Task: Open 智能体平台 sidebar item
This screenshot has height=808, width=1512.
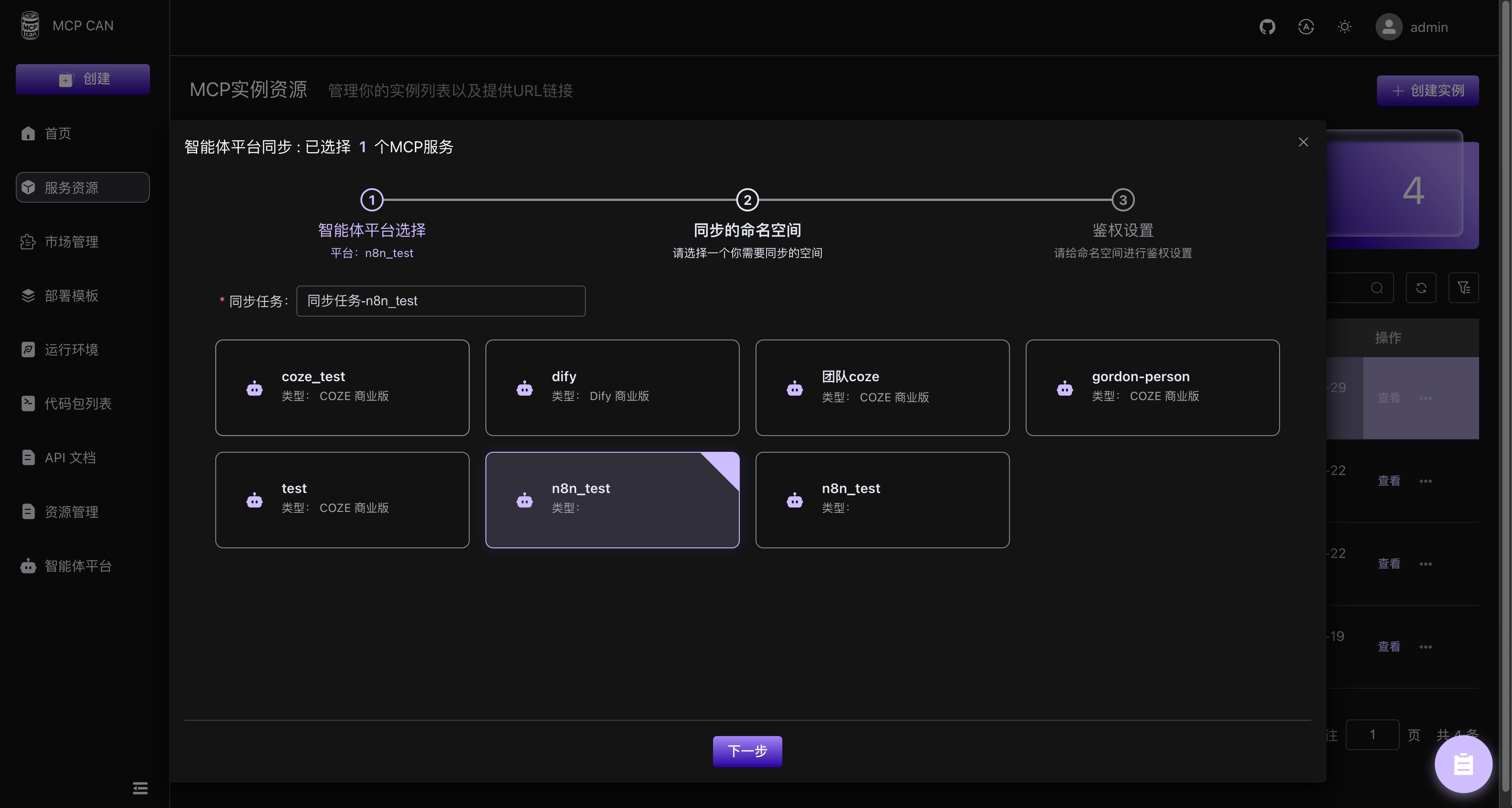Action: point(78,566)
